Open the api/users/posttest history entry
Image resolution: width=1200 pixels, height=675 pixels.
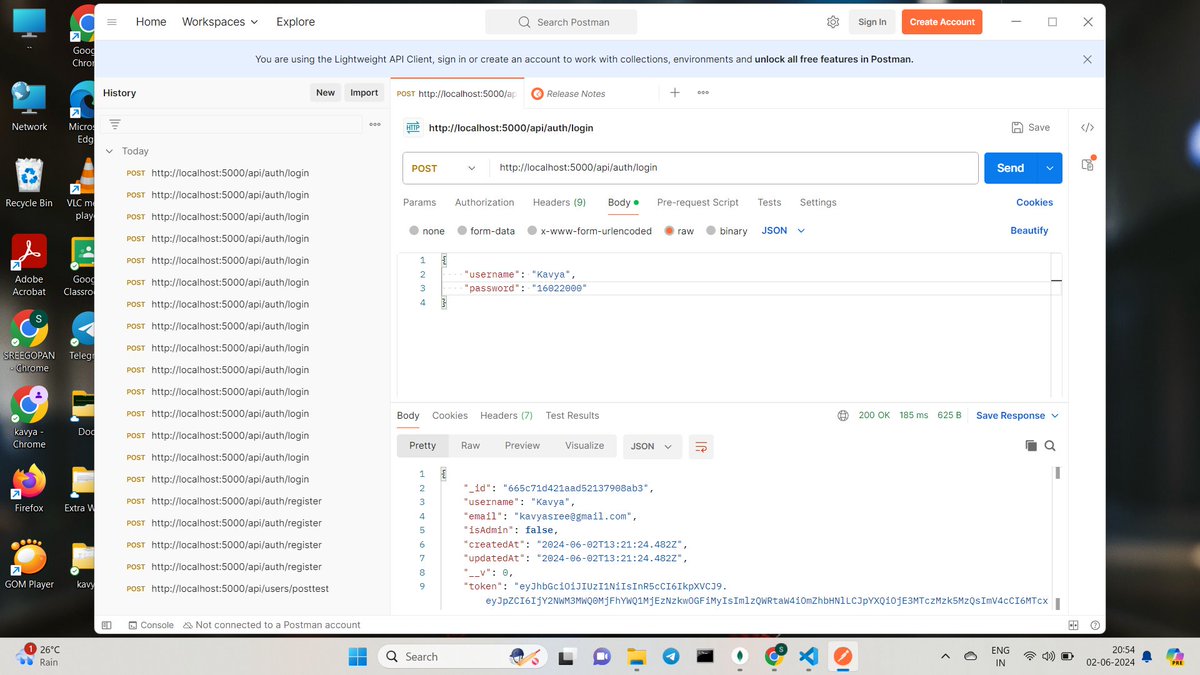pyautogui.click(x=240, y=589)
